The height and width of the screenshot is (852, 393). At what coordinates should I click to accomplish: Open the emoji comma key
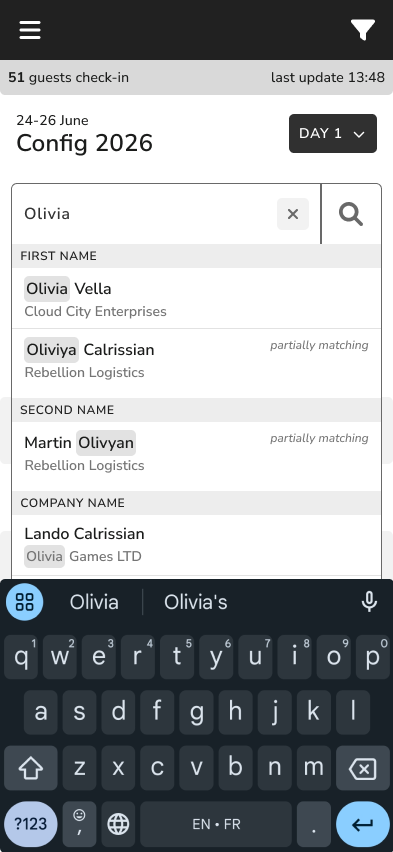pos(79,824)
